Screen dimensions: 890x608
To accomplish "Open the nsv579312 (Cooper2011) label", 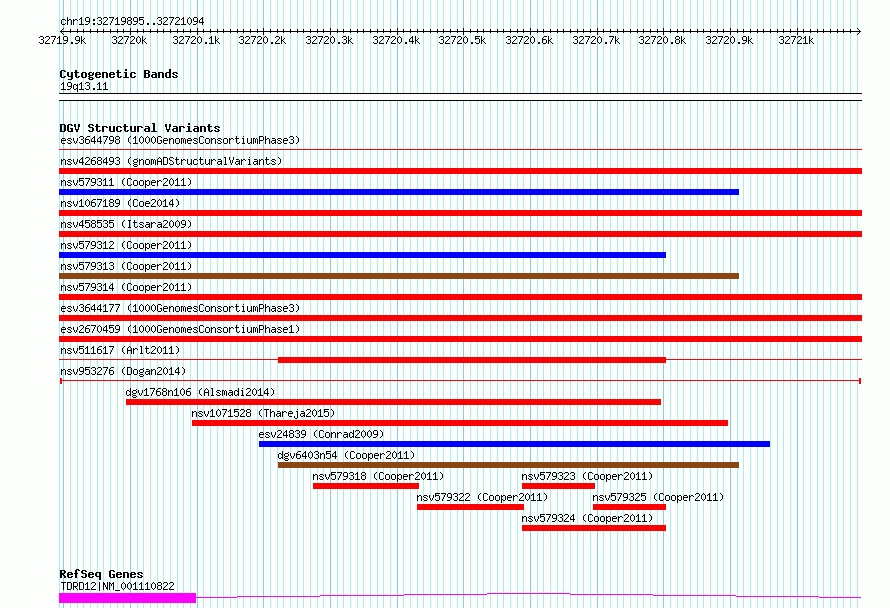I will 126,245.
